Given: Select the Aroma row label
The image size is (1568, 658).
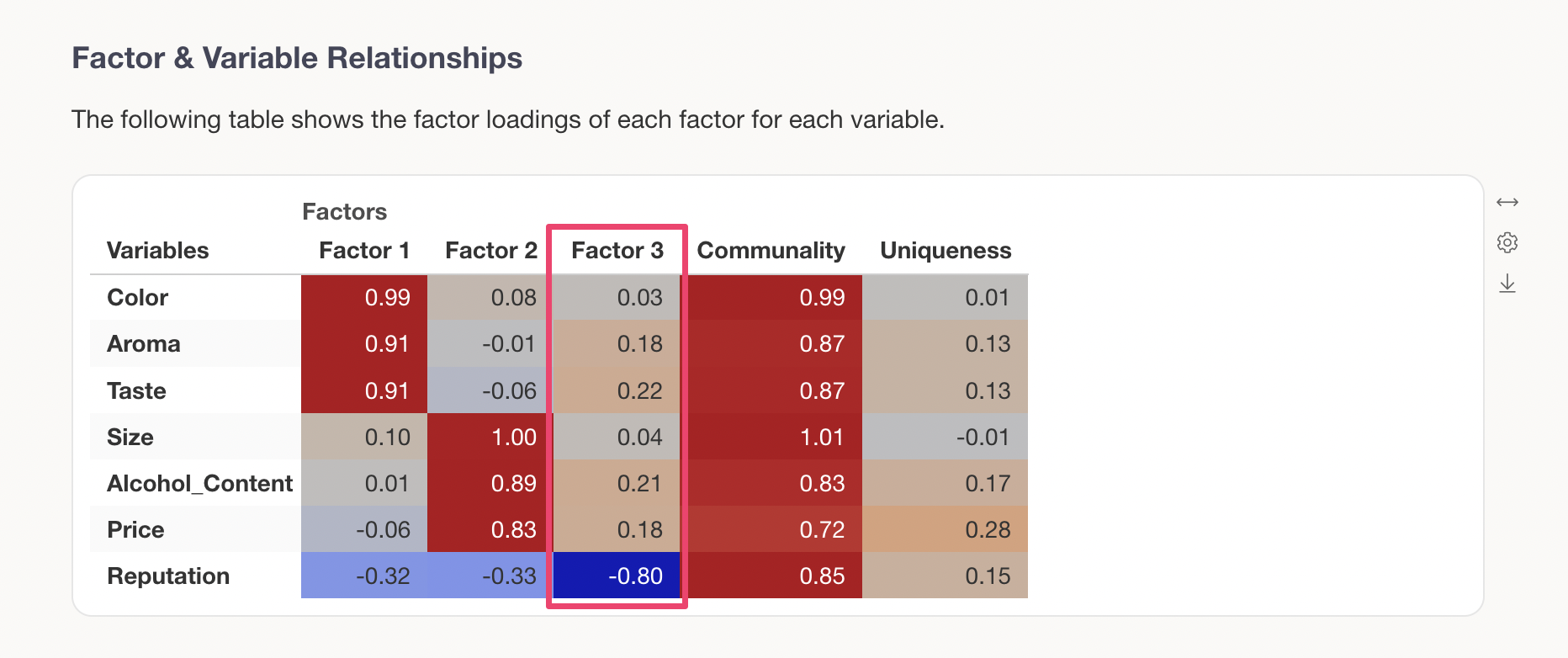Looking at the screenshot, I should (x=143, y=344).
